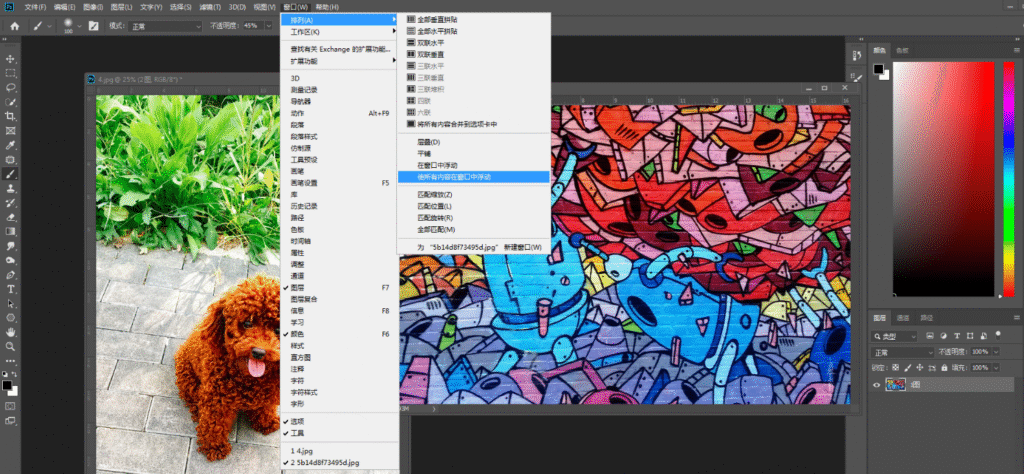Click the Home icon in options bar
1024x474 pixels.
(14, 26)
